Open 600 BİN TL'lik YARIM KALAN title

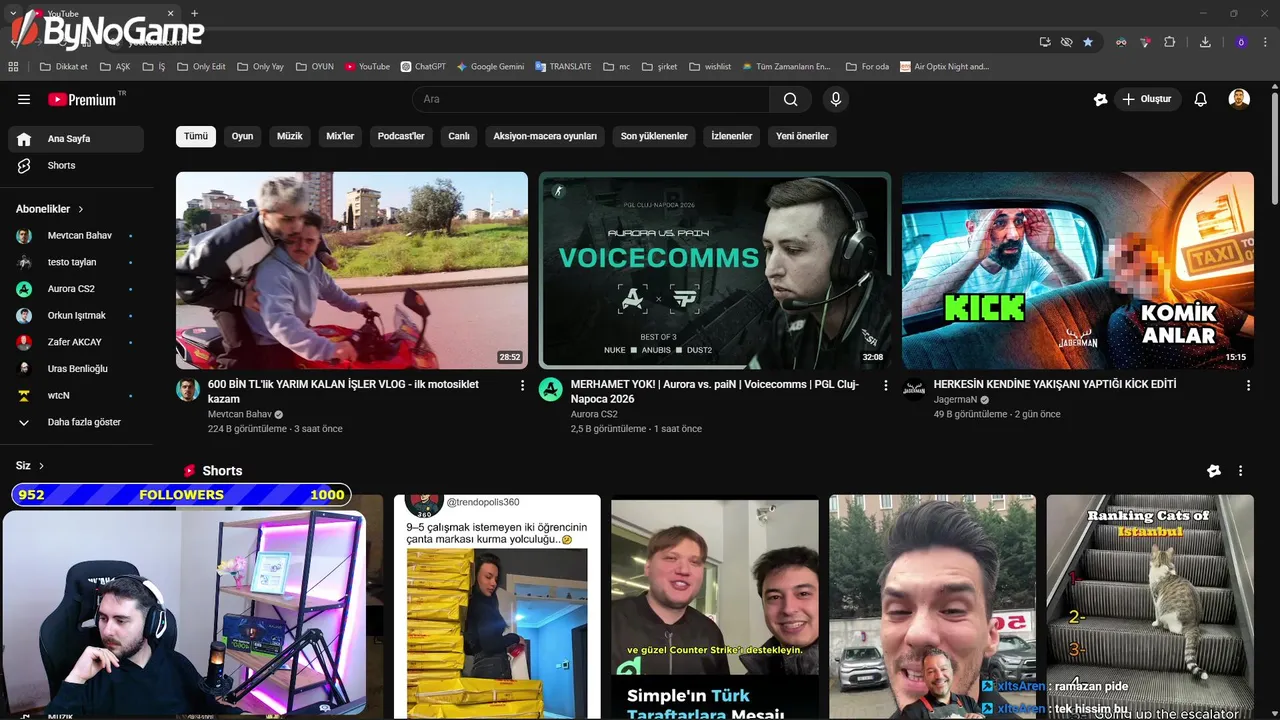[x=343, y=391]
